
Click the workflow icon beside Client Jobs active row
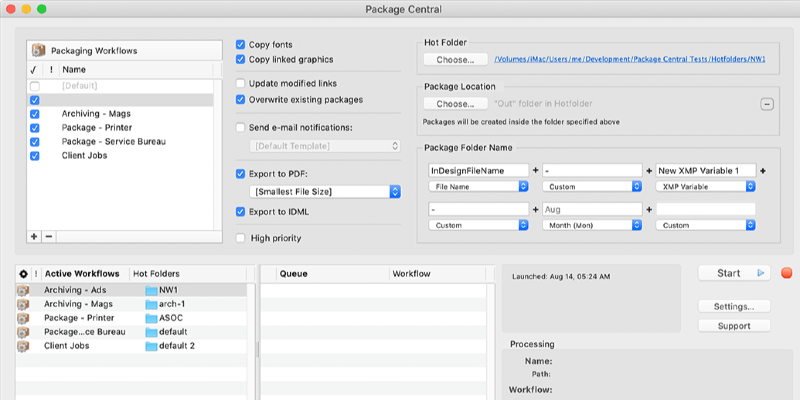pos(23,346)
